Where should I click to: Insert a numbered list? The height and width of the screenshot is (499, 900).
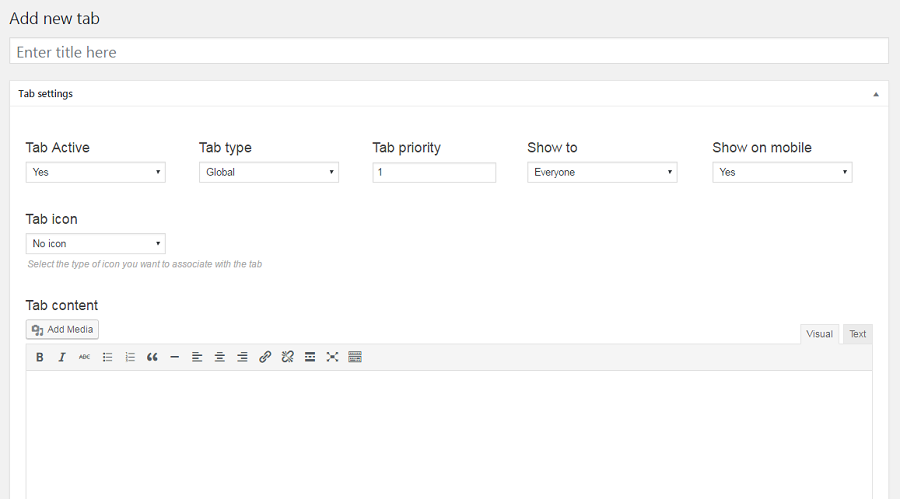point(130,357)
